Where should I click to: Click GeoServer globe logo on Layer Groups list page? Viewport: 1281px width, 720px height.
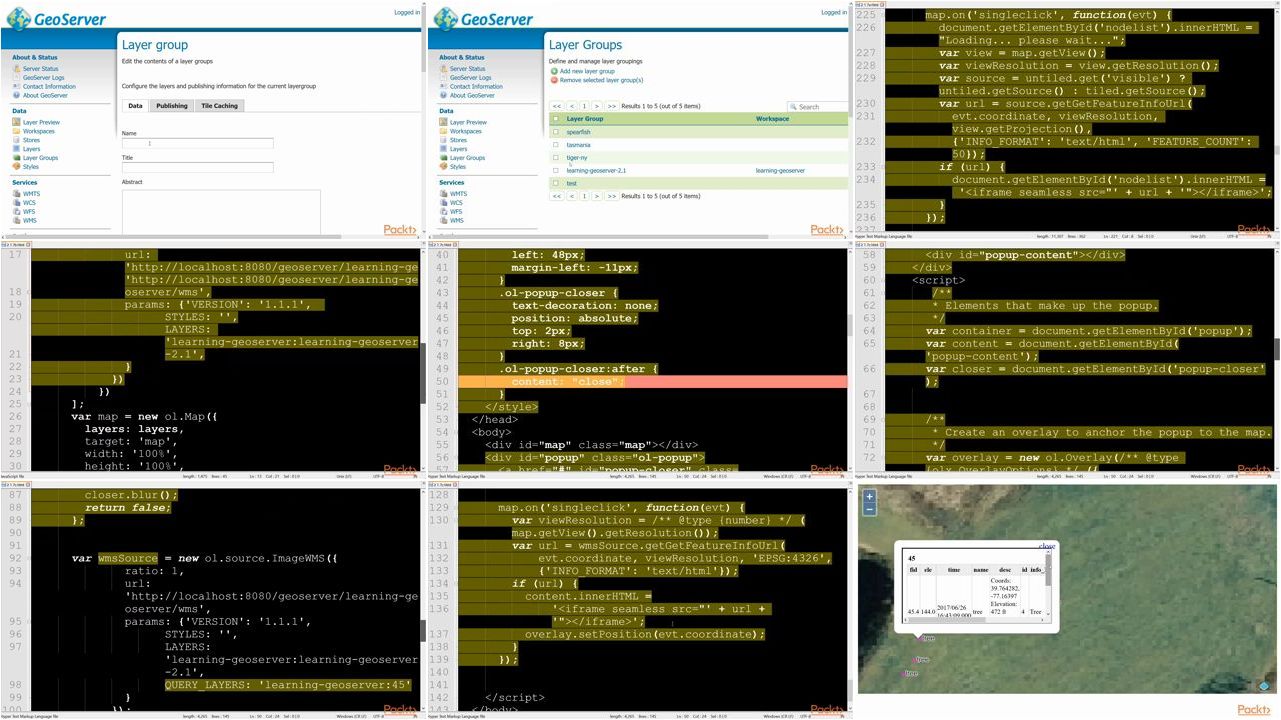(x=445, y=19)
